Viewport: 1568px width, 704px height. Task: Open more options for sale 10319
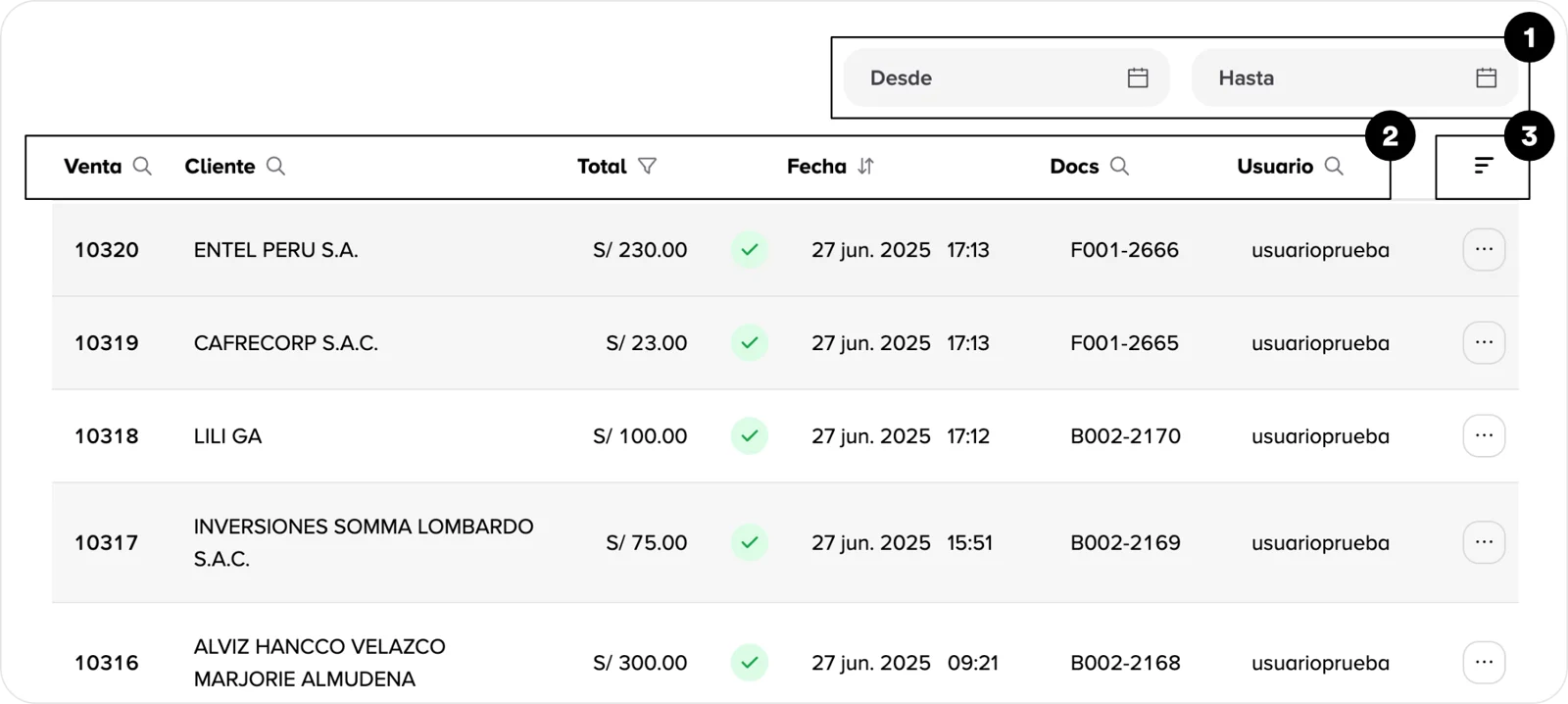click(1484, 343)
